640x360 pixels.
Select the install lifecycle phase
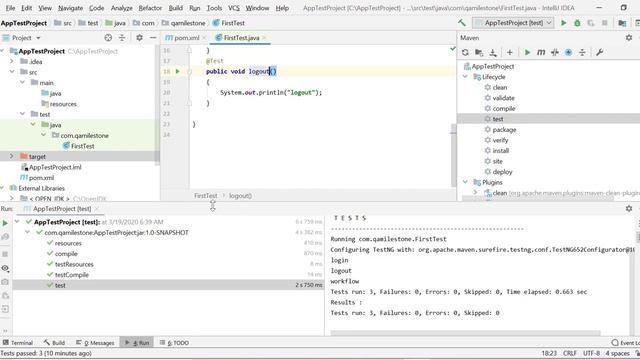(x=500, y=151)
